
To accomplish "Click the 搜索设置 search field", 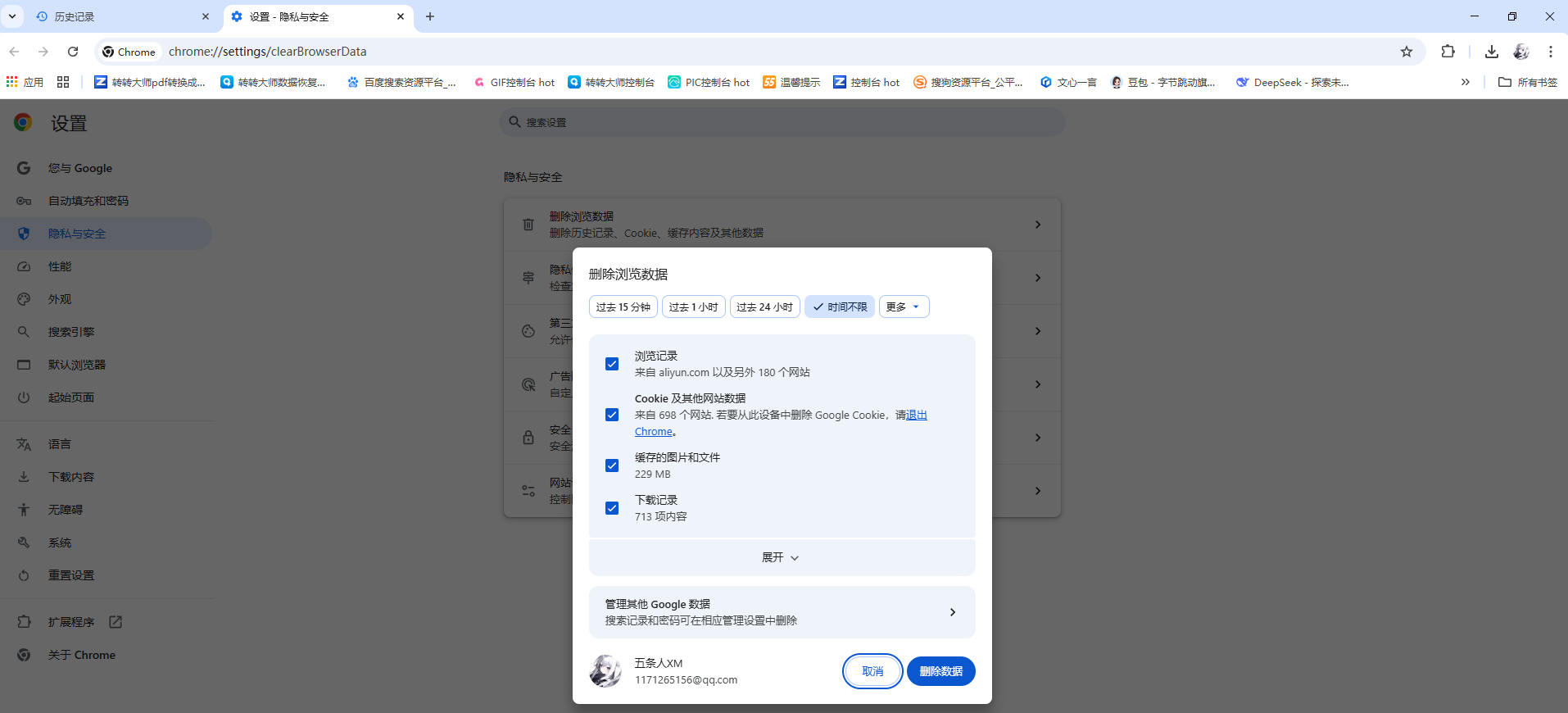I will tap(782, 122).
